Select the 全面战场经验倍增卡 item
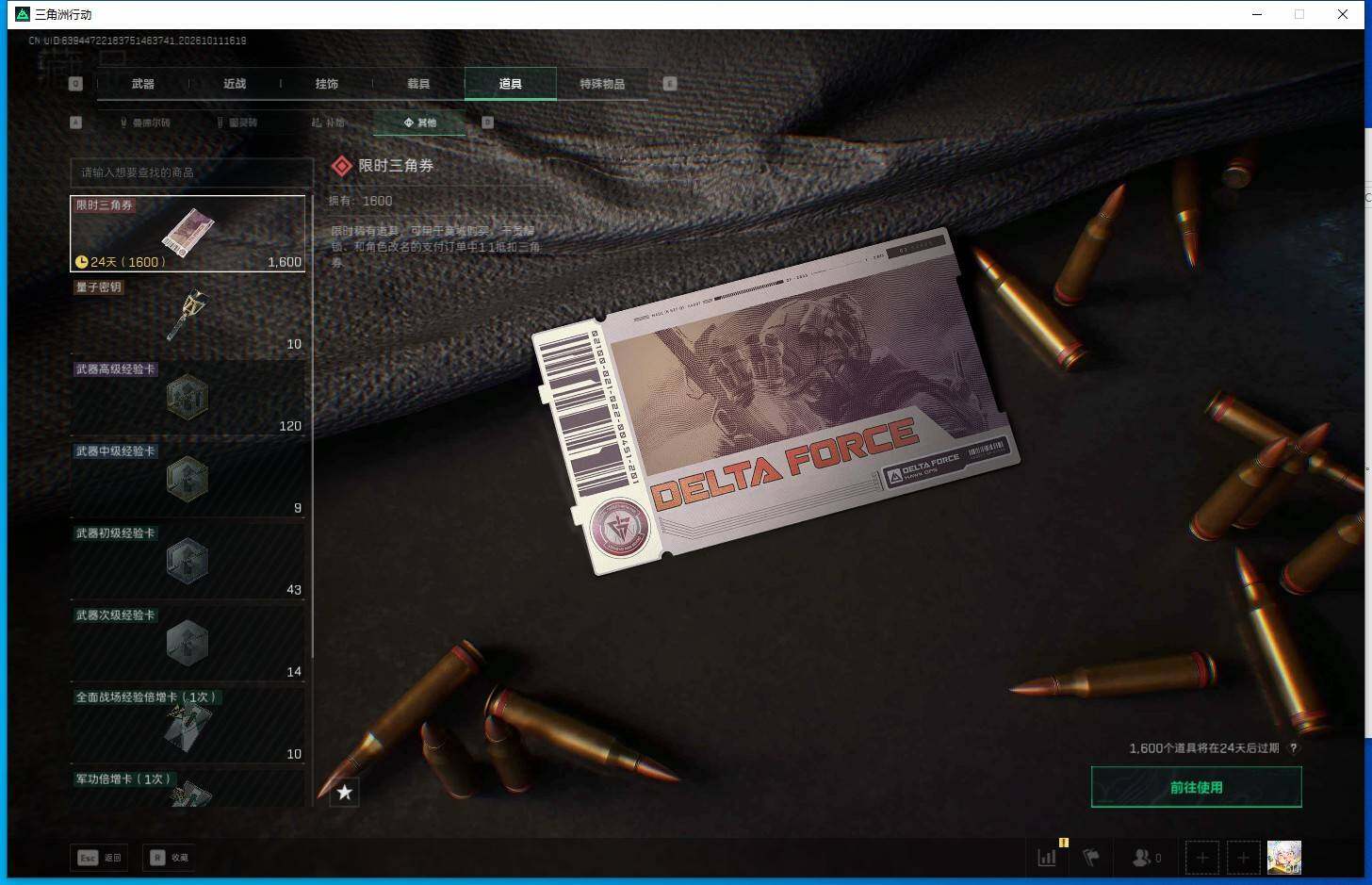1372x885 pixels. click(x=188, y=726)
